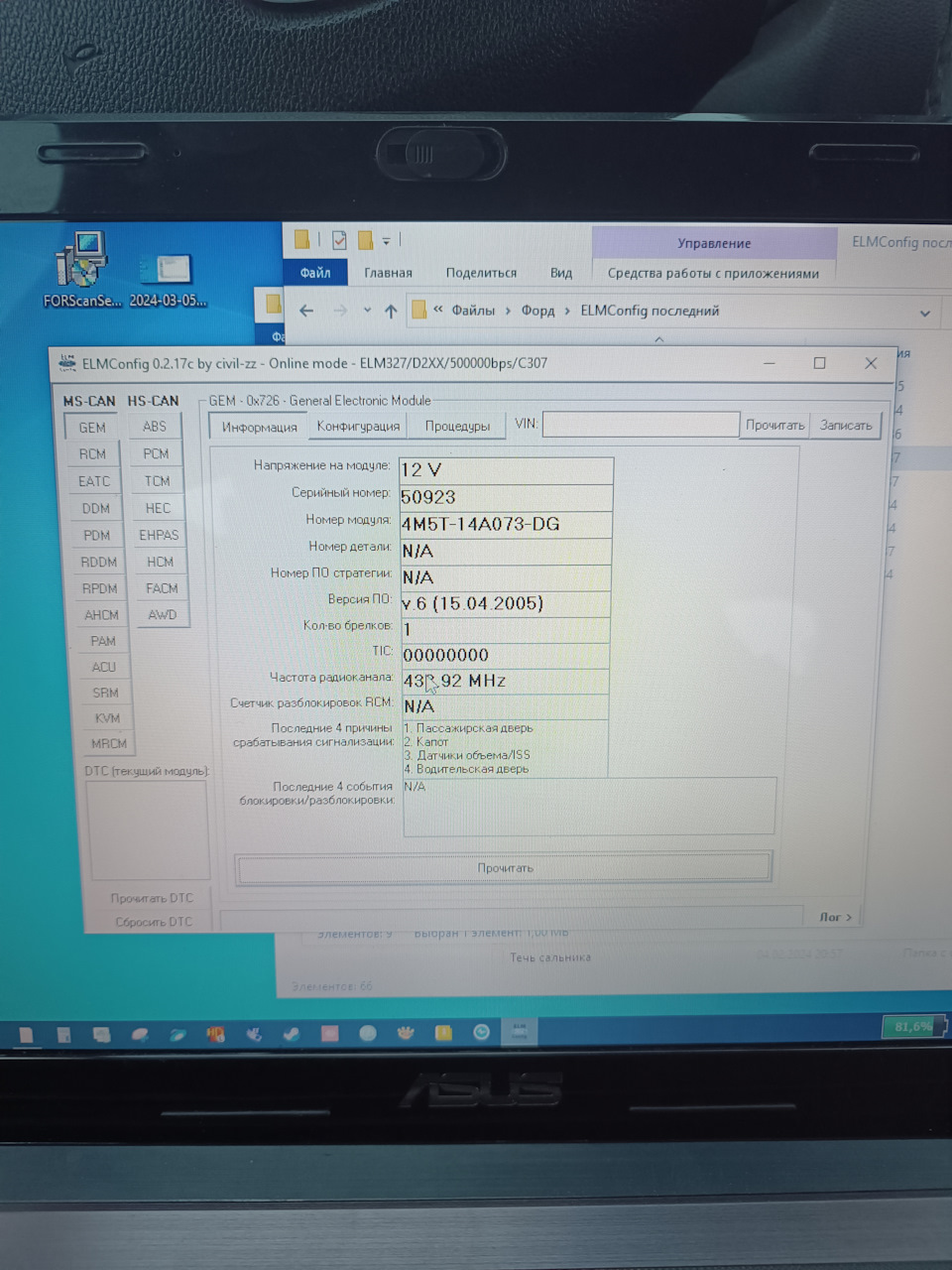Click Сбросить DTC button
Screen dimensions: 952x1270
pos(153,923)
